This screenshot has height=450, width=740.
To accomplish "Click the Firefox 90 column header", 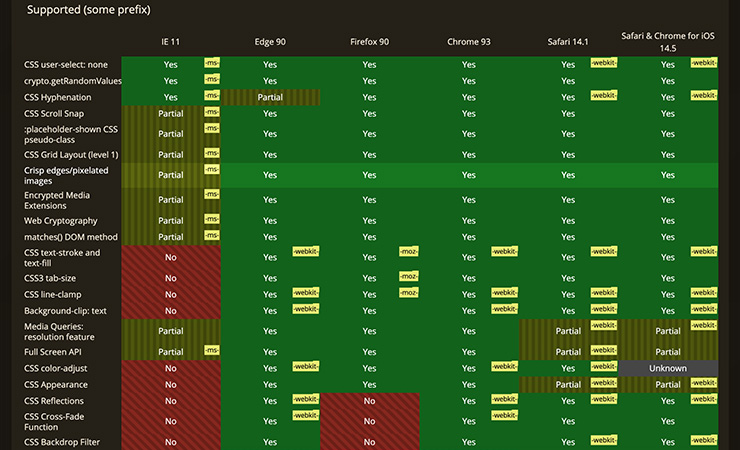I will (370, 42).
